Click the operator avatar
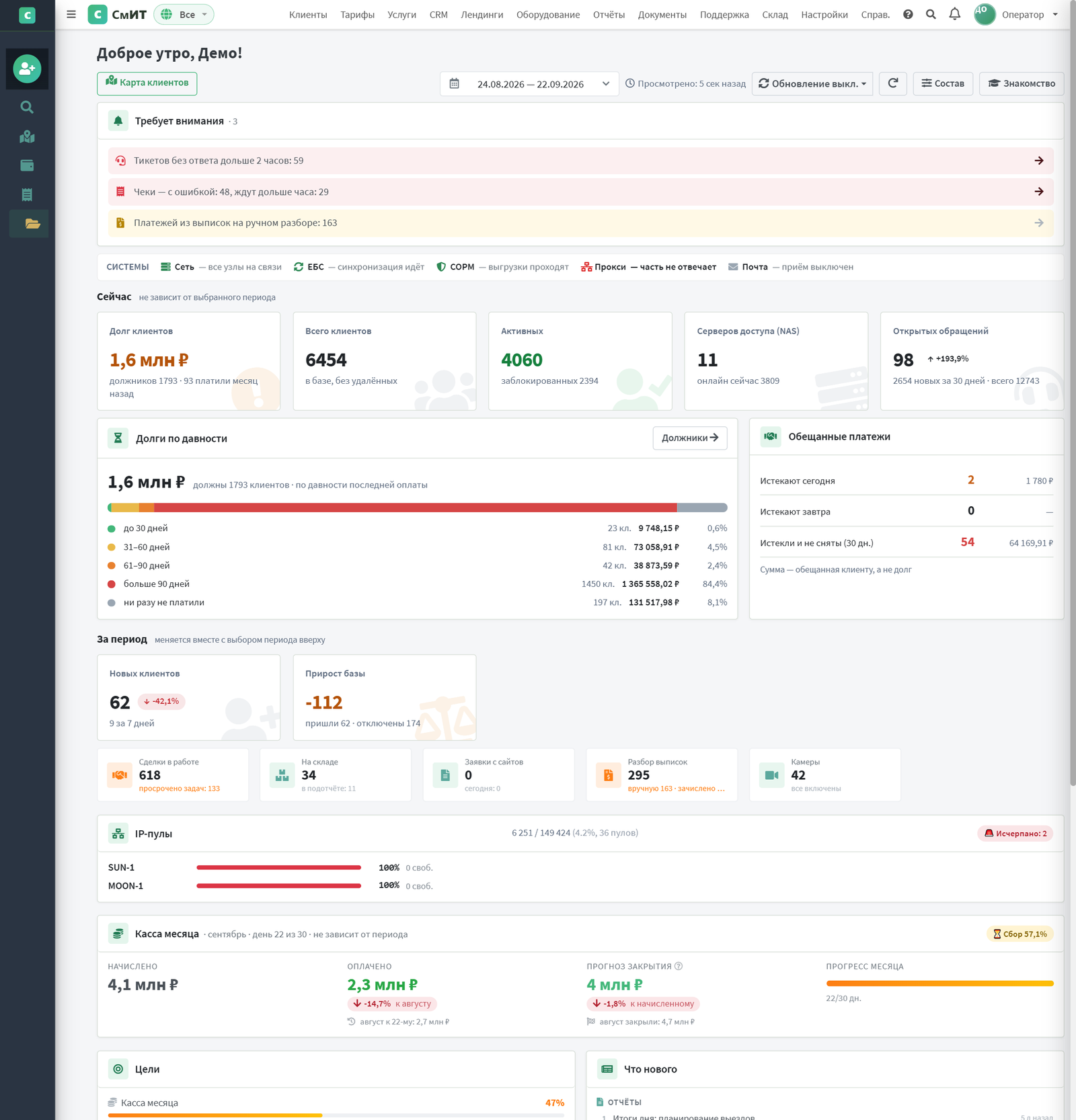The image size is (1076, 1120). tap(985, 14)
